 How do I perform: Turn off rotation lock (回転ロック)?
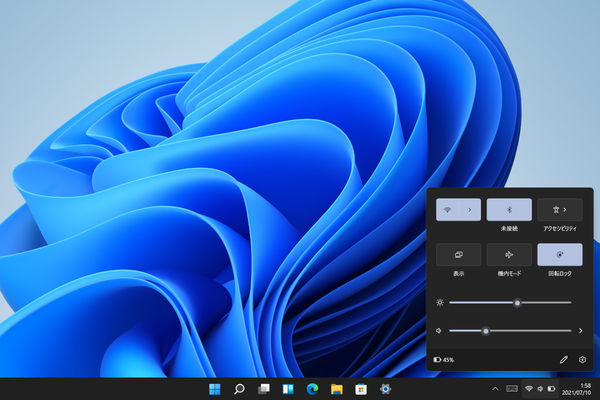(x=559, y=255)
